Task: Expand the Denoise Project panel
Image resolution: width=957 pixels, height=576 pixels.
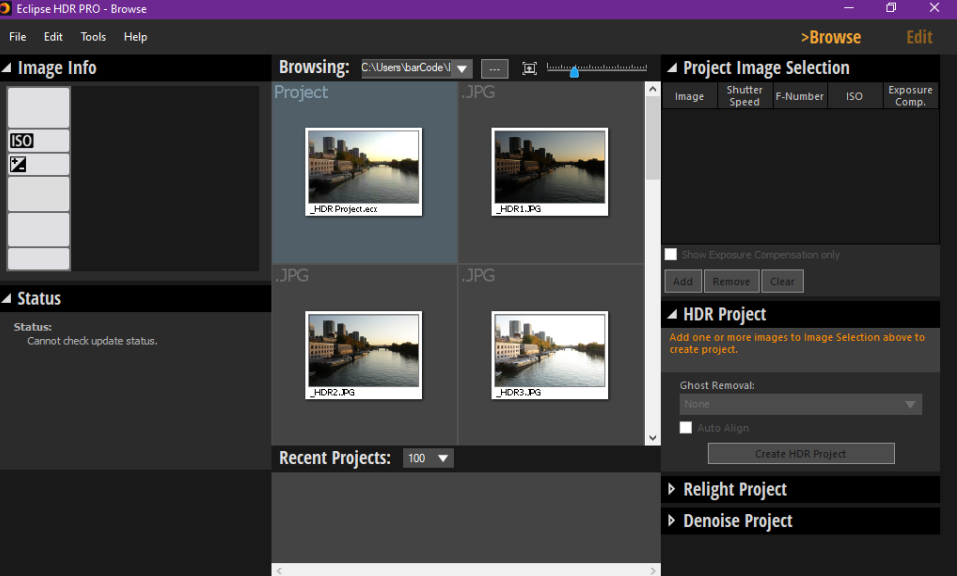Action: 671,520
